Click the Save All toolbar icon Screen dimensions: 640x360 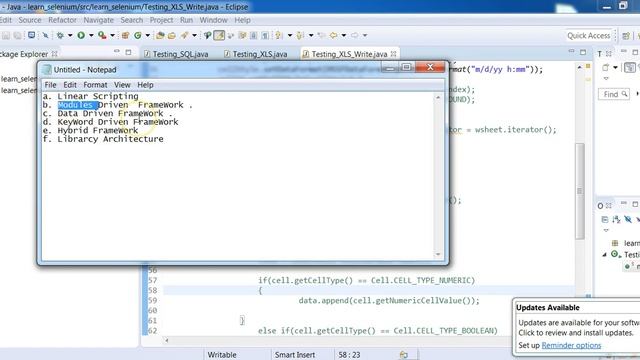coord(18,36)
